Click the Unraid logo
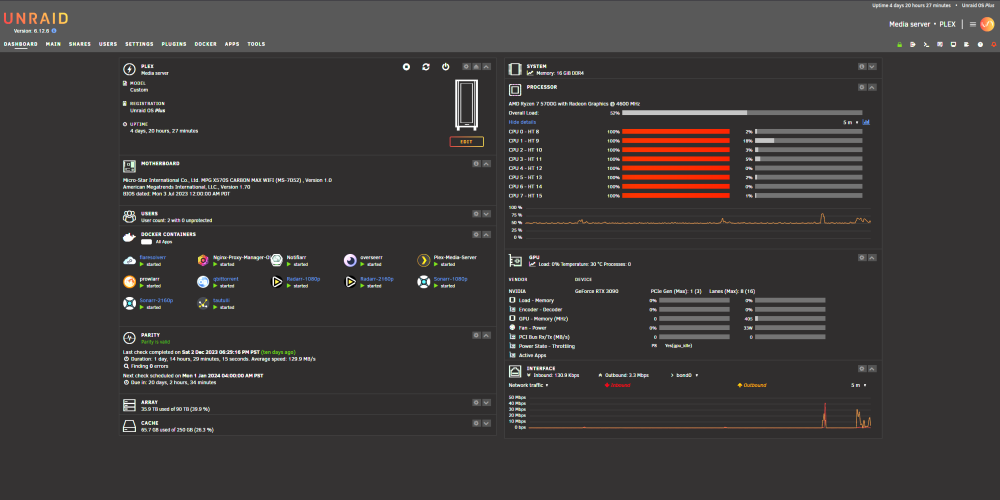This screenshot has width=1000, height=500. [x=36, y=18]
